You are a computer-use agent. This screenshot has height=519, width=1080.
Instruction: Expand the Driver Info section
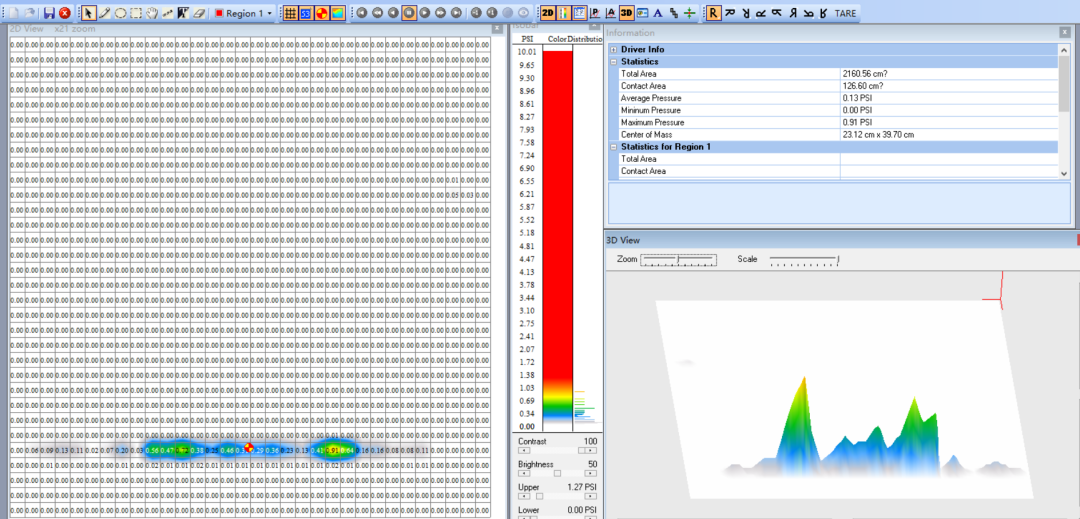(613, 49)
